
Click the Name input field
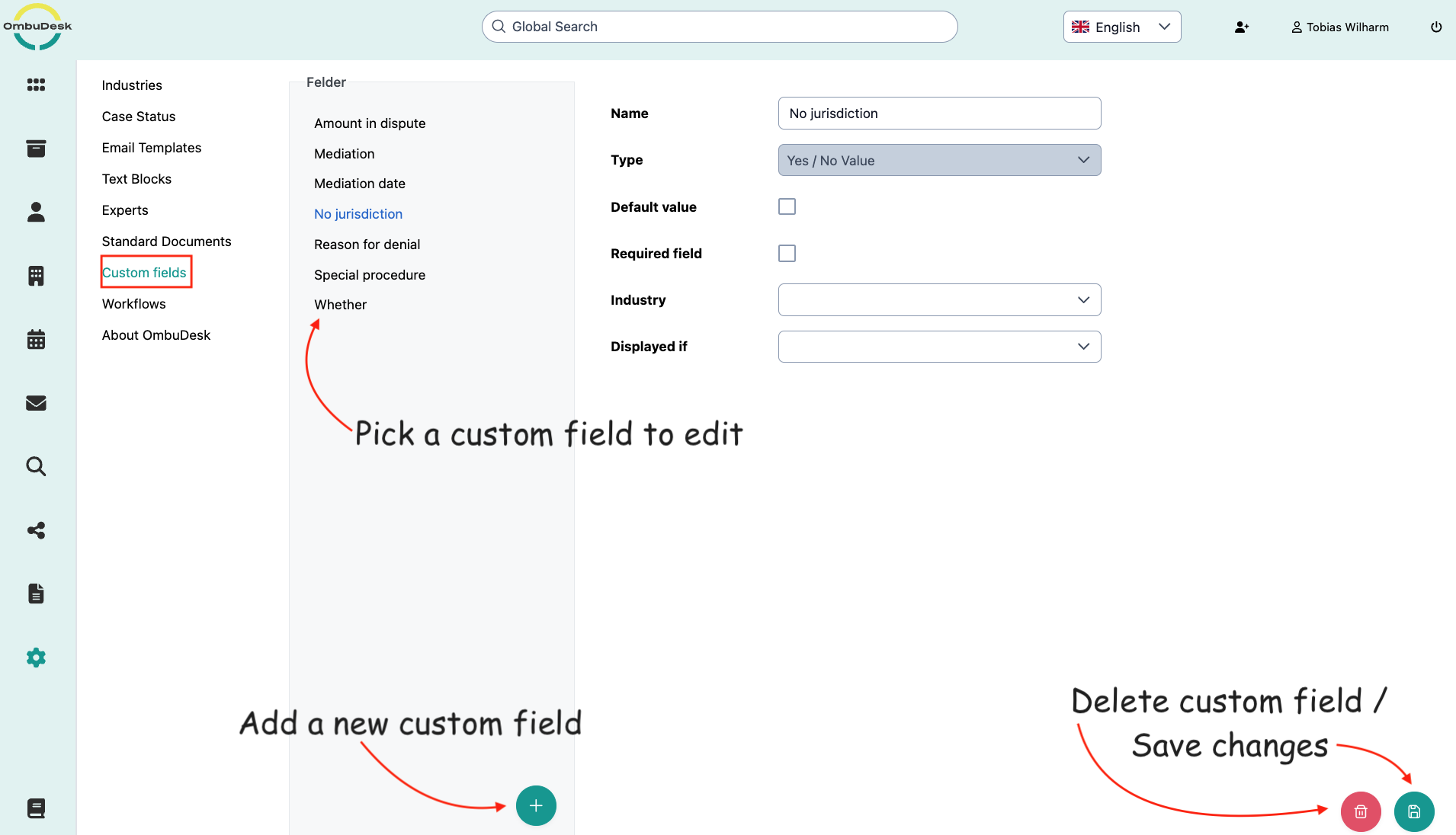coord(939,114)
